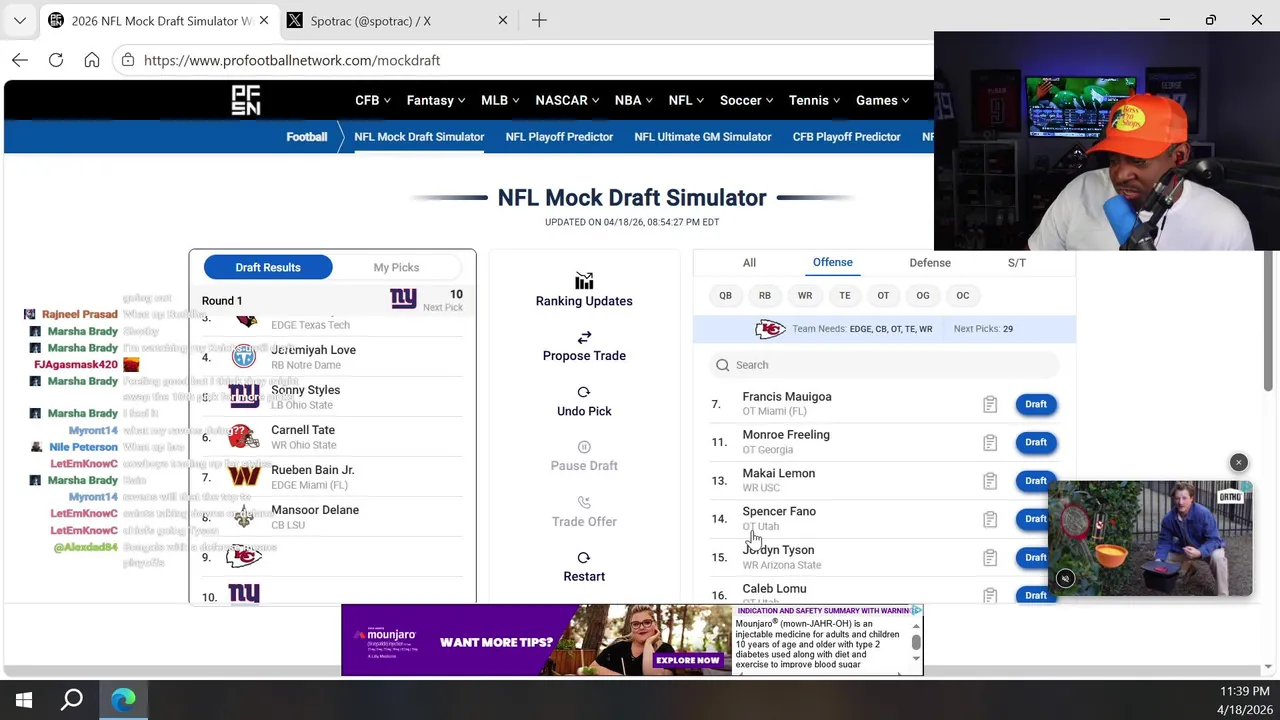Image resolution: width=1280 pixels, height=720 pixels.
Task: Expand the Games menu dropdown
Action: (883, 100)
